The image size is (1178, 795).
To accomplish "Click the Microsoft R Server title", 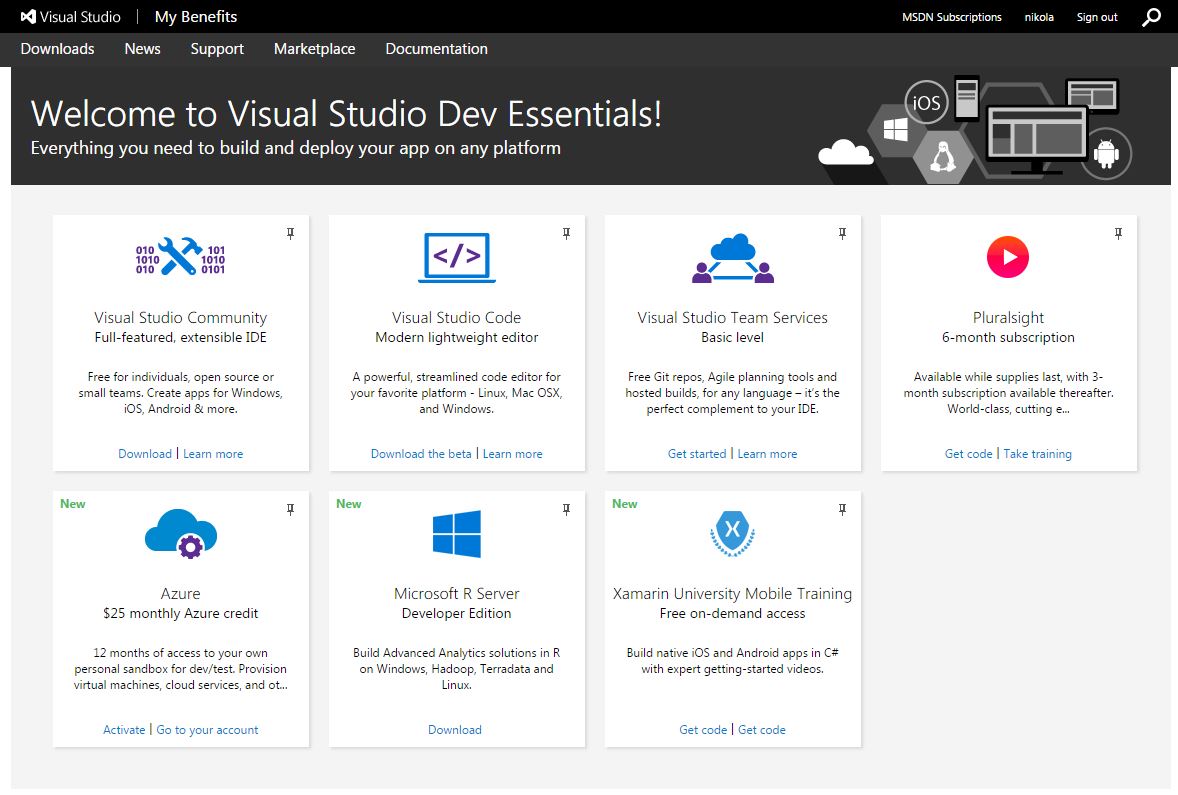I will 457,594.
